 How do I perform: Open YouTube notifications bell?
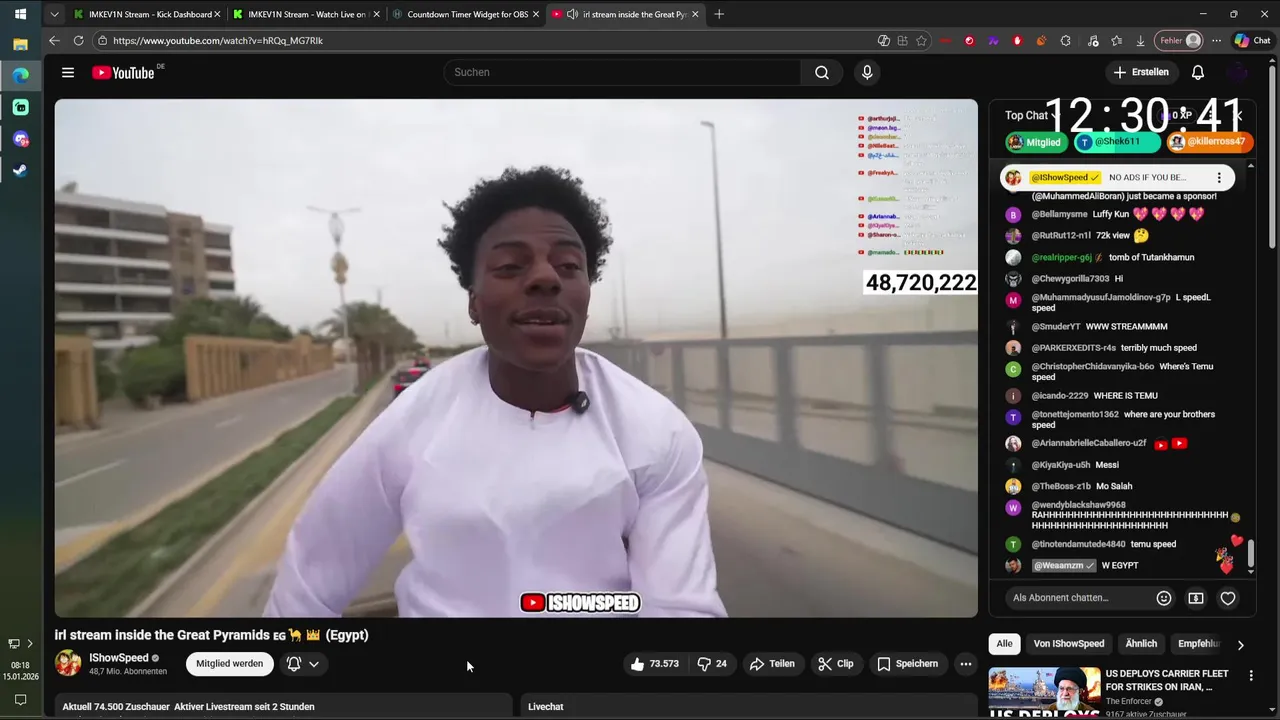pos(1198,72)
